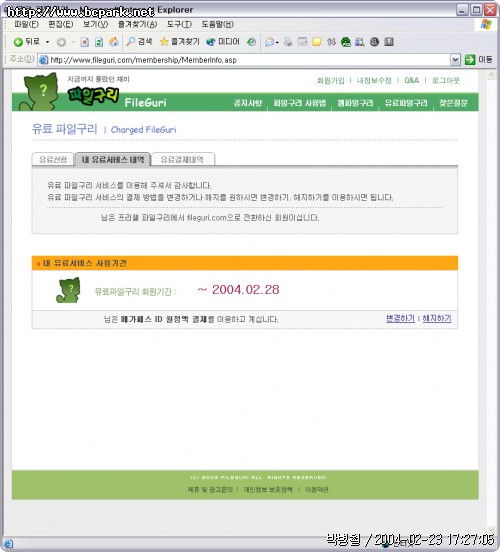The image size is (500, 552).
Task: Click the 유료 파일구리 page heading
Action: point(64,128)
